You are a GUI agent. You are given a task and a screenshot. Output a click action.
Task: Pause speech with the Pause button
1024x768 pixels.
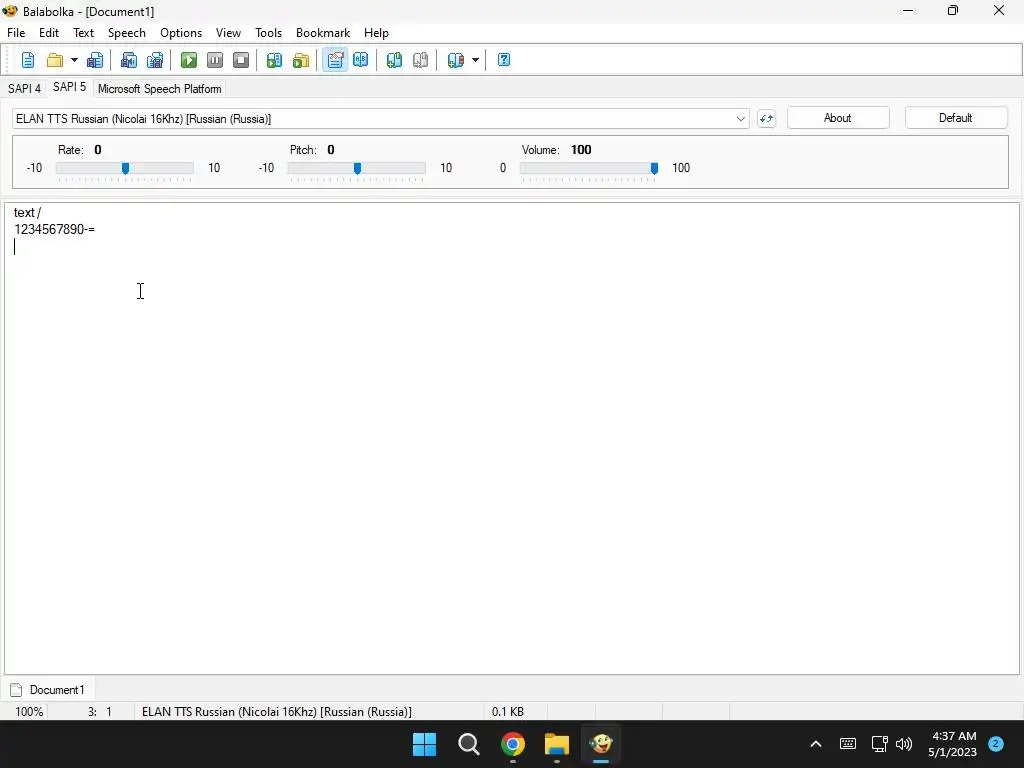tap(215, 60)
